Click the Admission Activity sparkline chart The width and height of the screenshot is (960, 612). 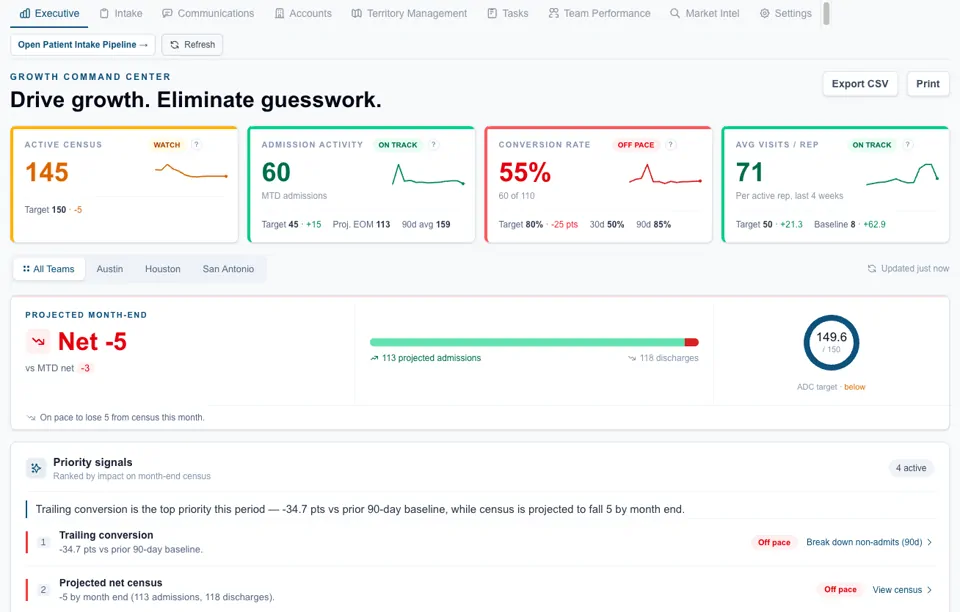(x=428, y=174)
